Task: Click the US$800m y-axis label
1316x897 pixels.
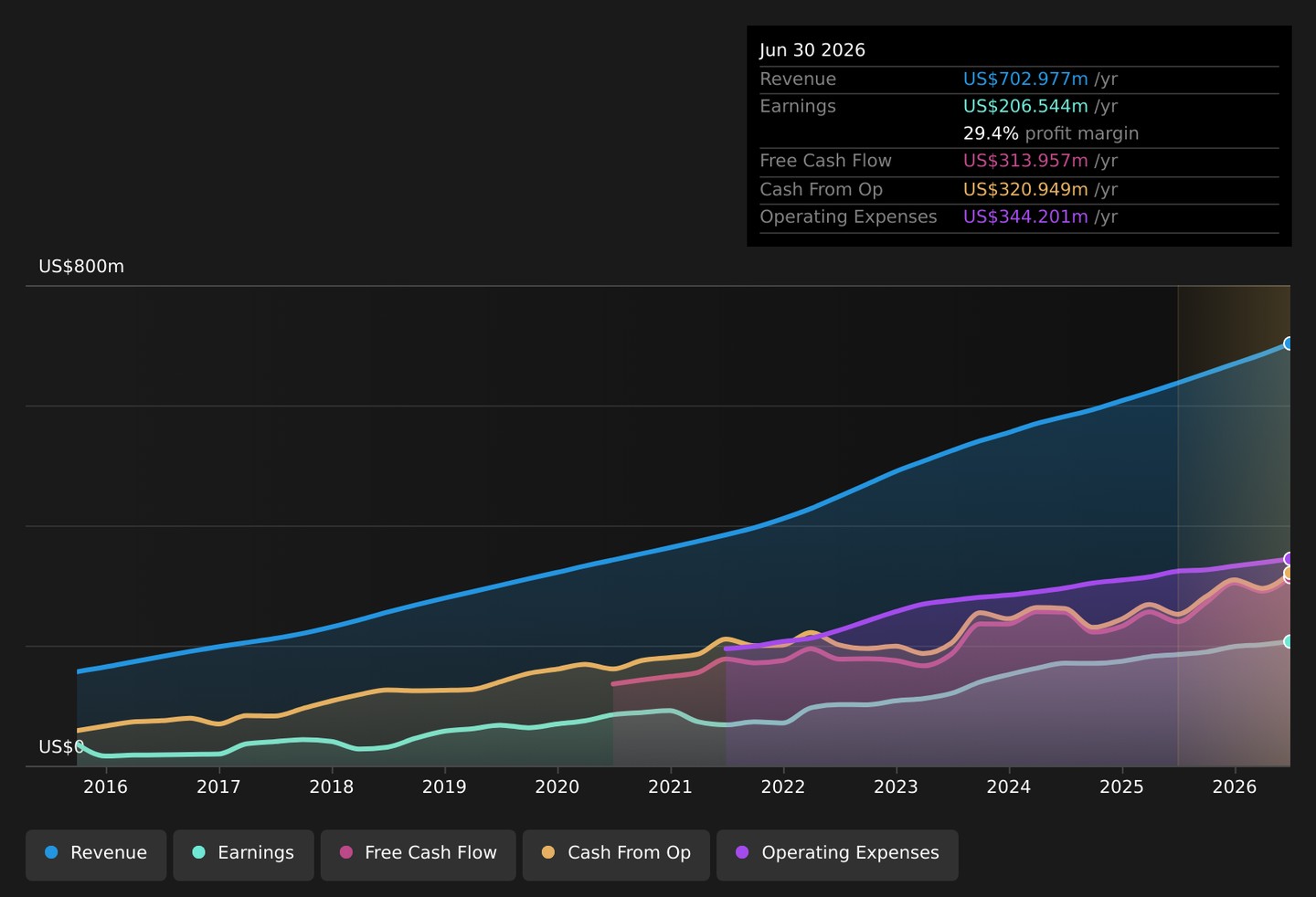Action: tap(81, 267)
